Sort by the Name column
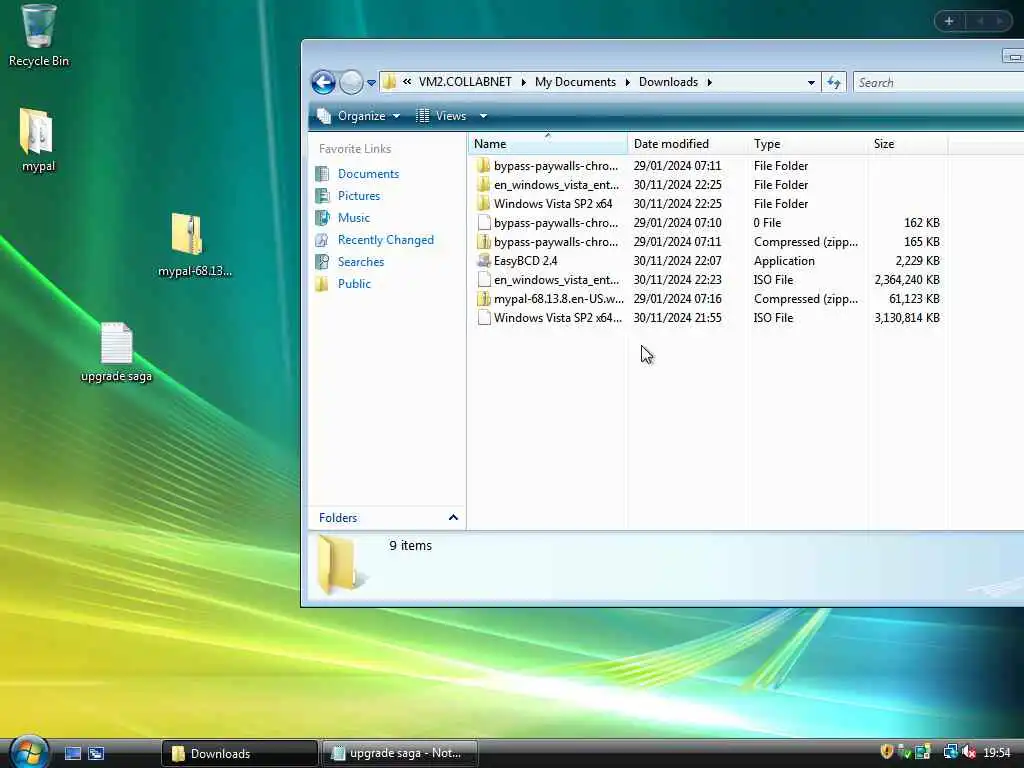 coord(547,144)
